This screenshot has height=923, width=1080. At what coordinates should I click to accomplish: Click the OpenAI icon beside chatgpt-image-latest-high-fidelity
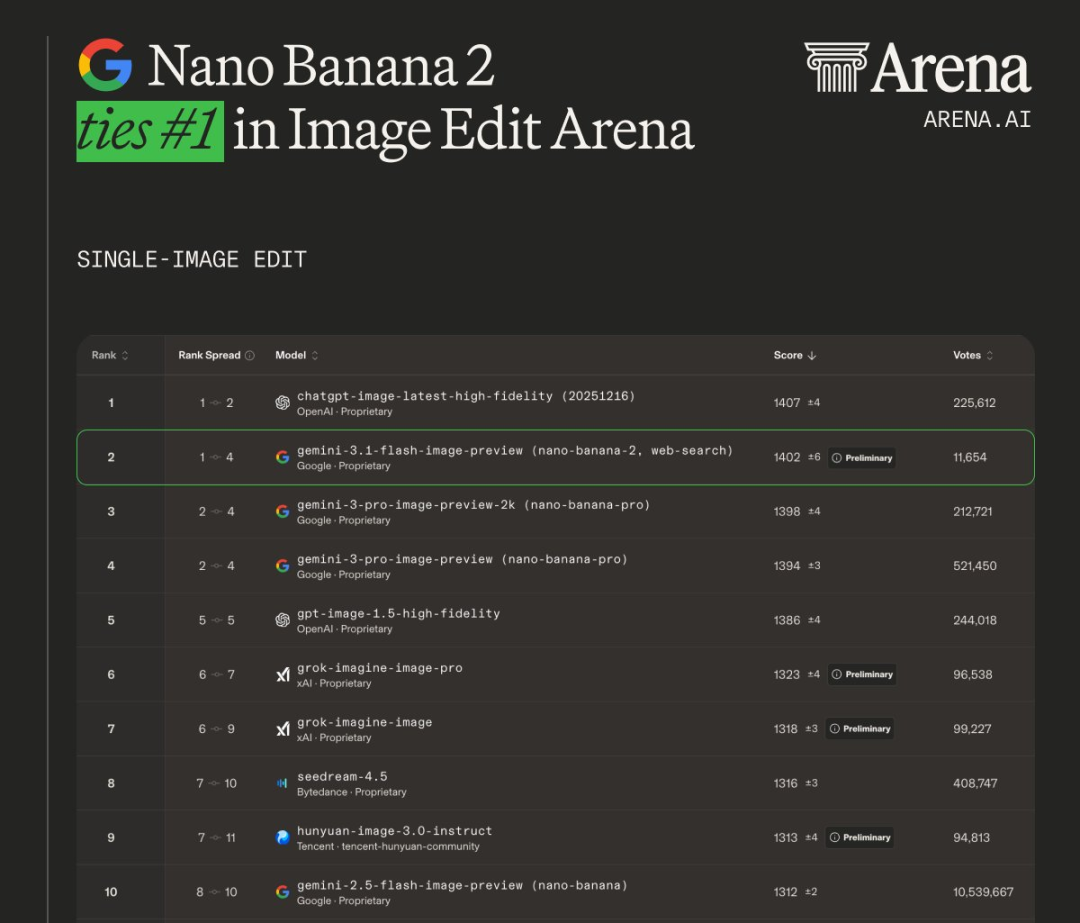(283, 403)
